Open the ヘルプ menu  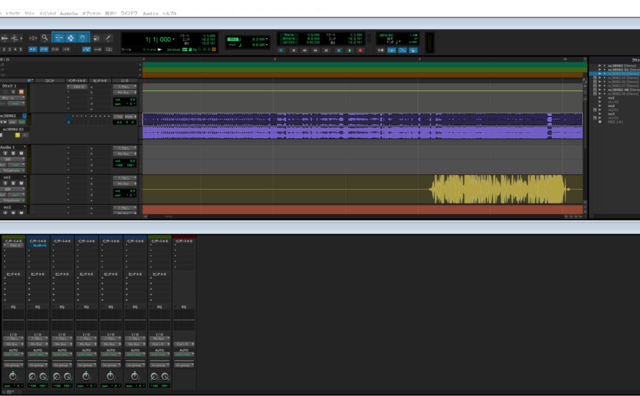(169, 13)
